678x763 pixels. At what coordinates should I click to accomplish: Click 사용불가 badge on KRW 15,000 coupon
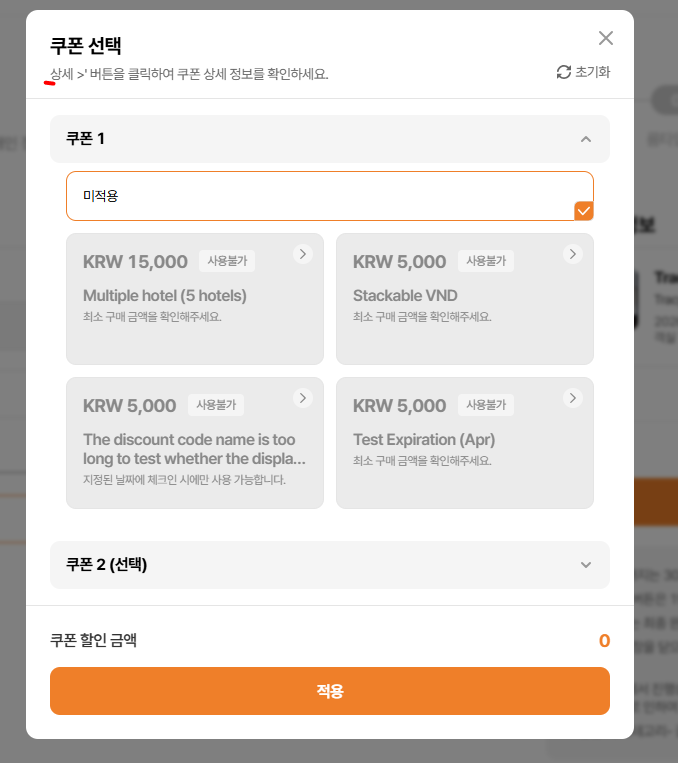pyautogui.click(x=227, y=261)
